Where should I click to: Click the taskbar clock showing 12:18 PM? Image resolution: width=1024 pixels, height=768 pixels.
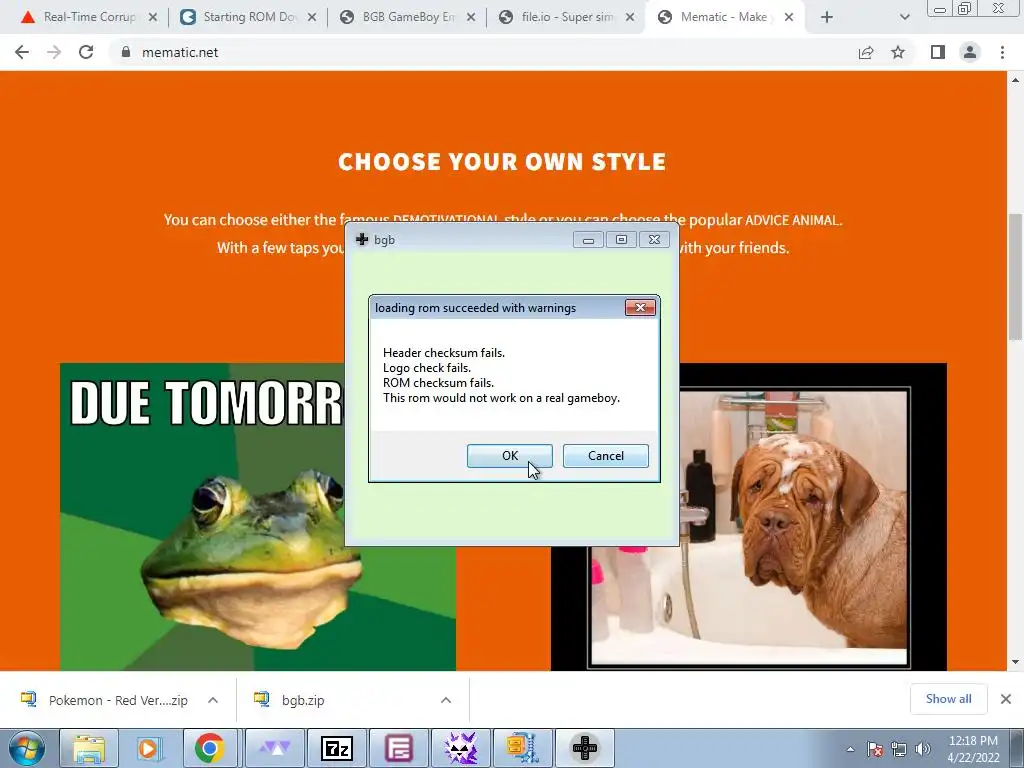click(973, 749)
